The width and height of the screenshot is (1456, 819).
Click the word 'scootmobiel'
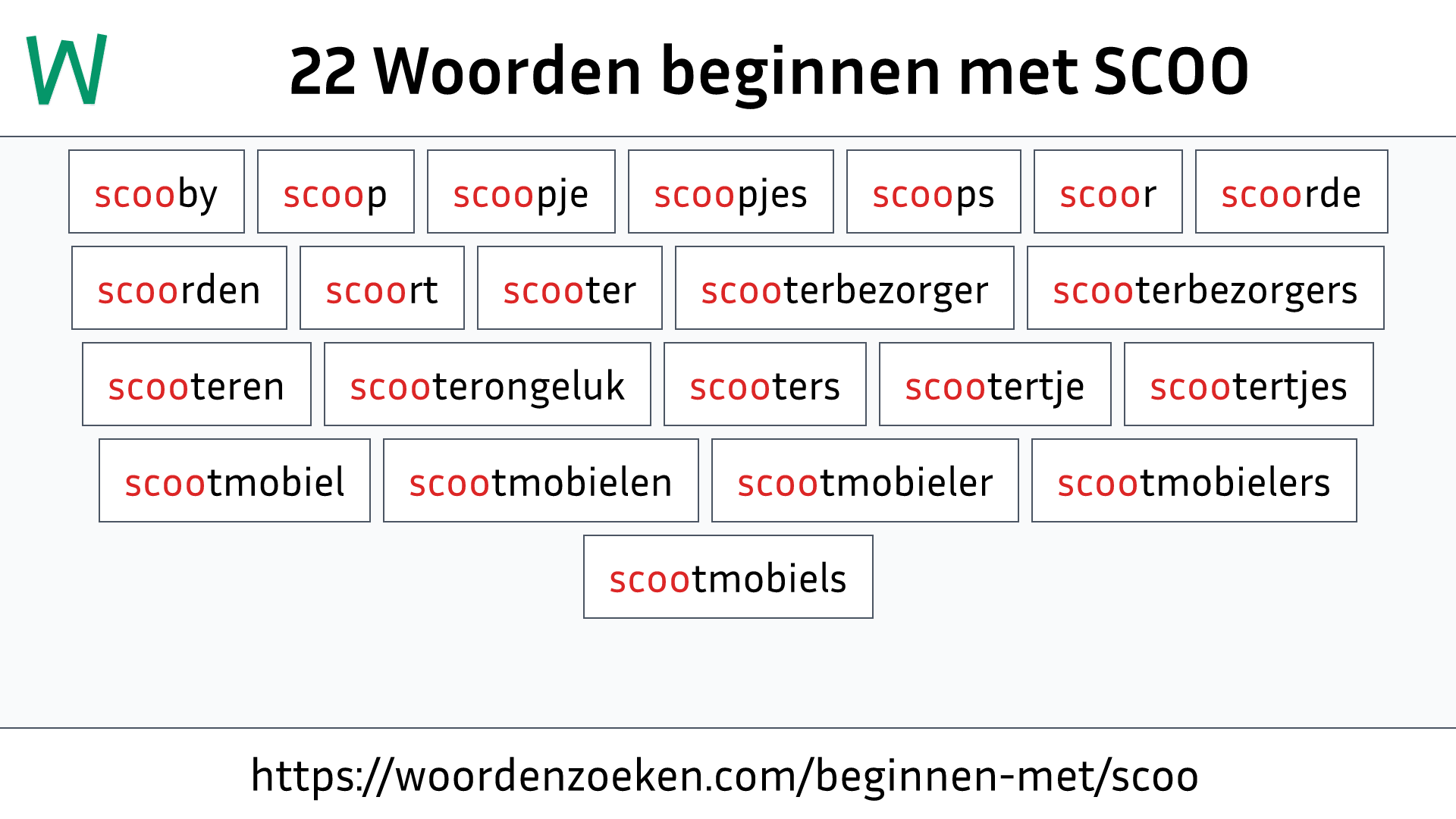click(232, 481)
